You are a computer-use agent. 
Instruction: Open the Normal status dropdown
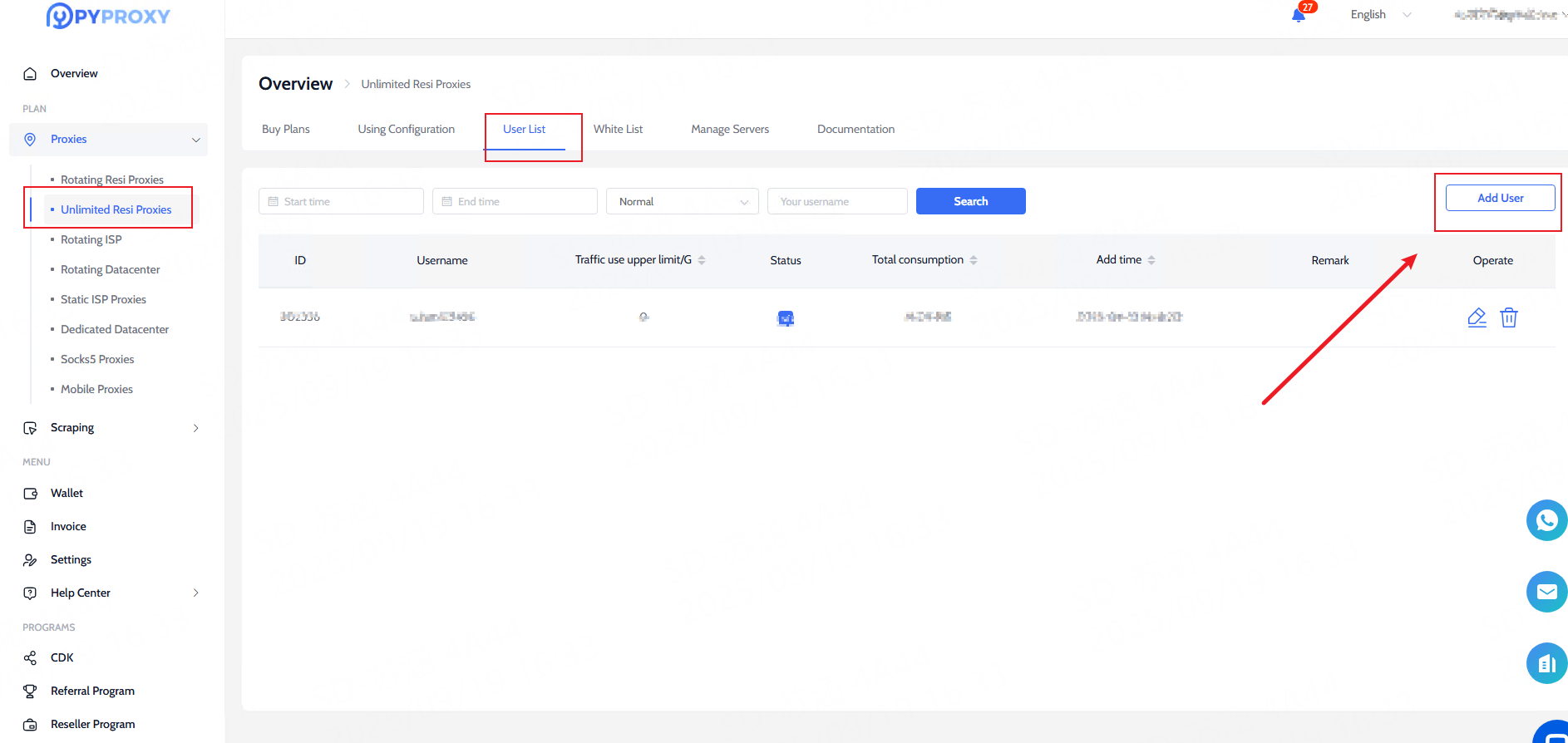pos(682,201)
